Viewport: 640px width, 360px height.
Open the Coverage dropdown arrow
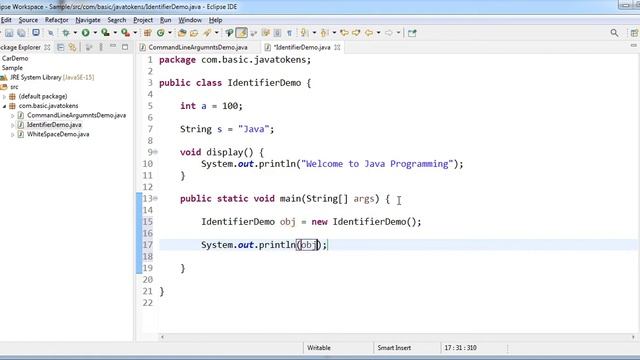pyautogui.click(x=115, y=33)
